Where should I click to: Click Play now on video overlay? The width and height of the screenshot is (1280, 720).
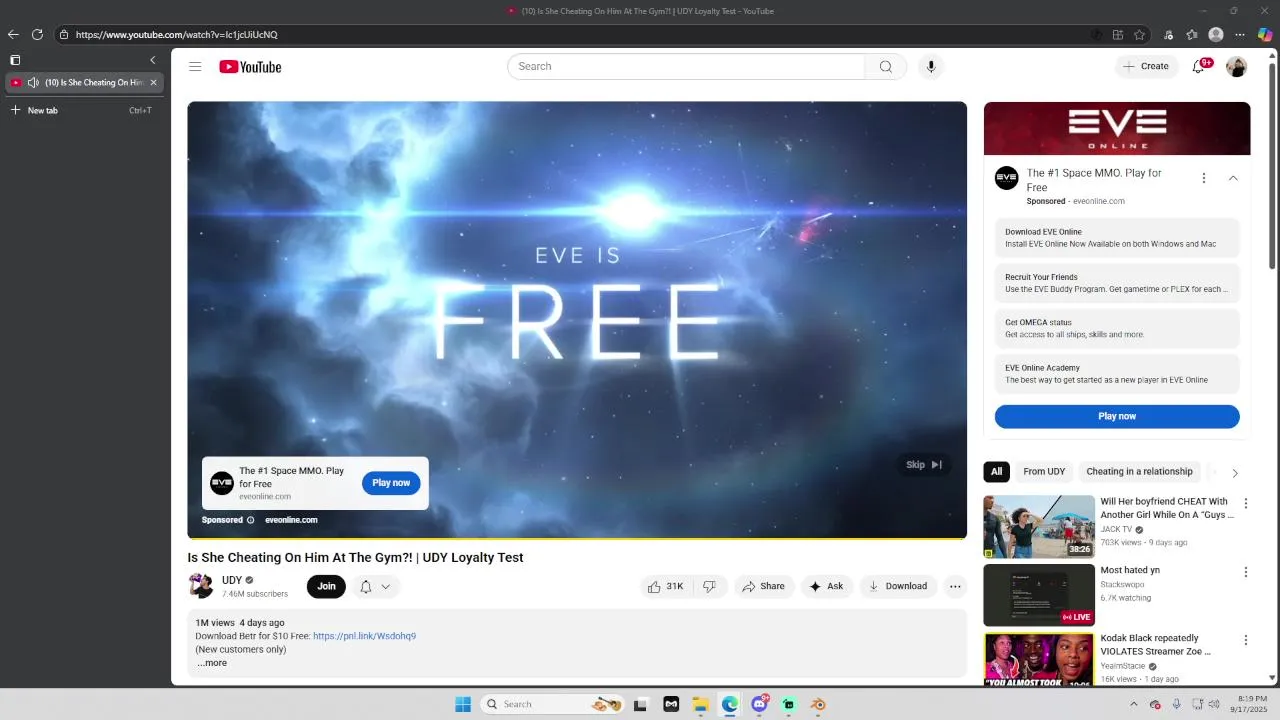pyautogui.click(x=391, y=483)
